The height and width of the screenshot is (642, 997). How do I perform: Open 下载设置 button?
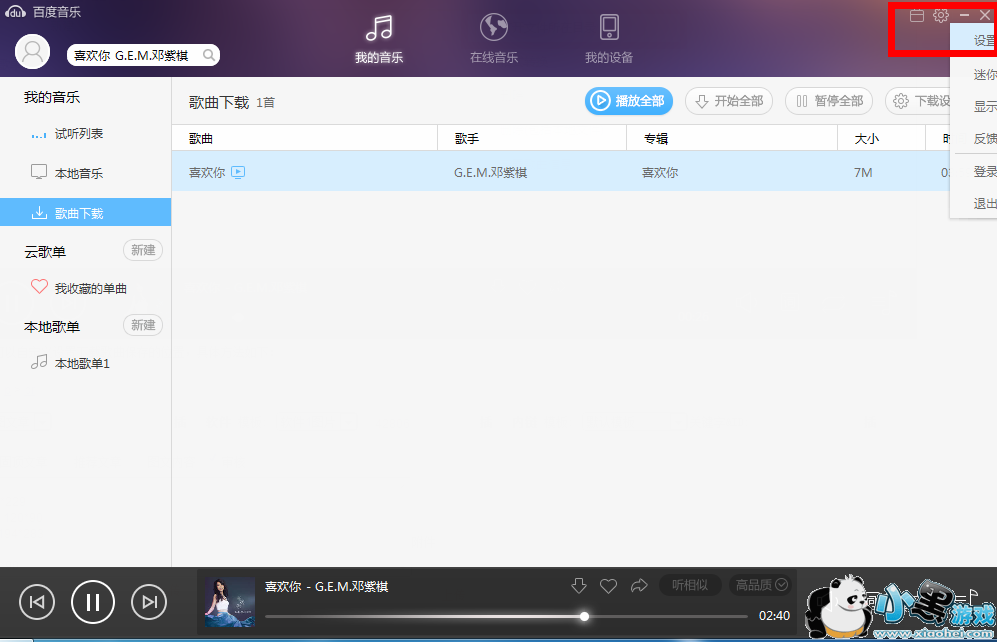918,101
